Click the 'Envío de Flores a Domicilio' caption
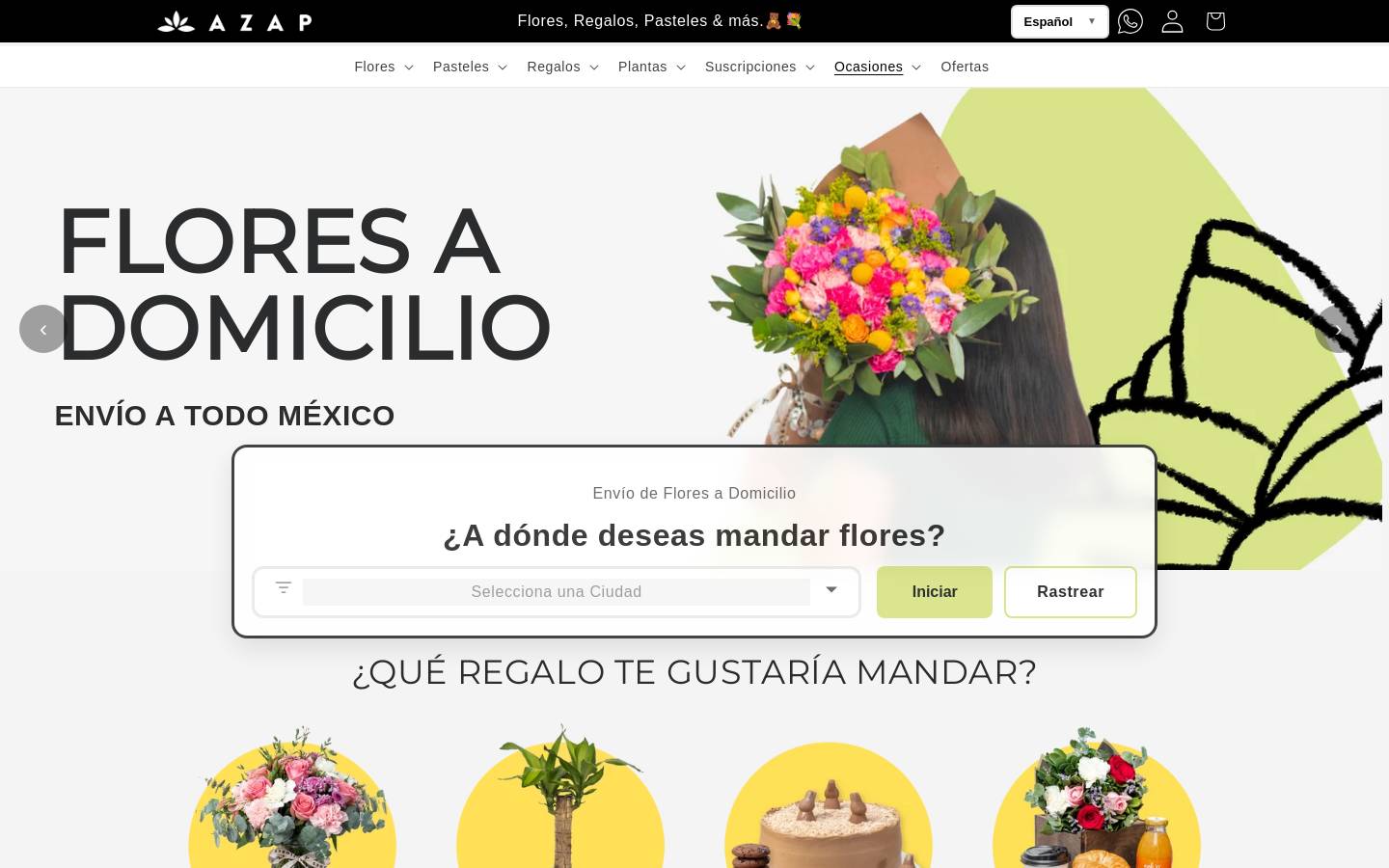The image size is (1389, 868). pos(694,494)
